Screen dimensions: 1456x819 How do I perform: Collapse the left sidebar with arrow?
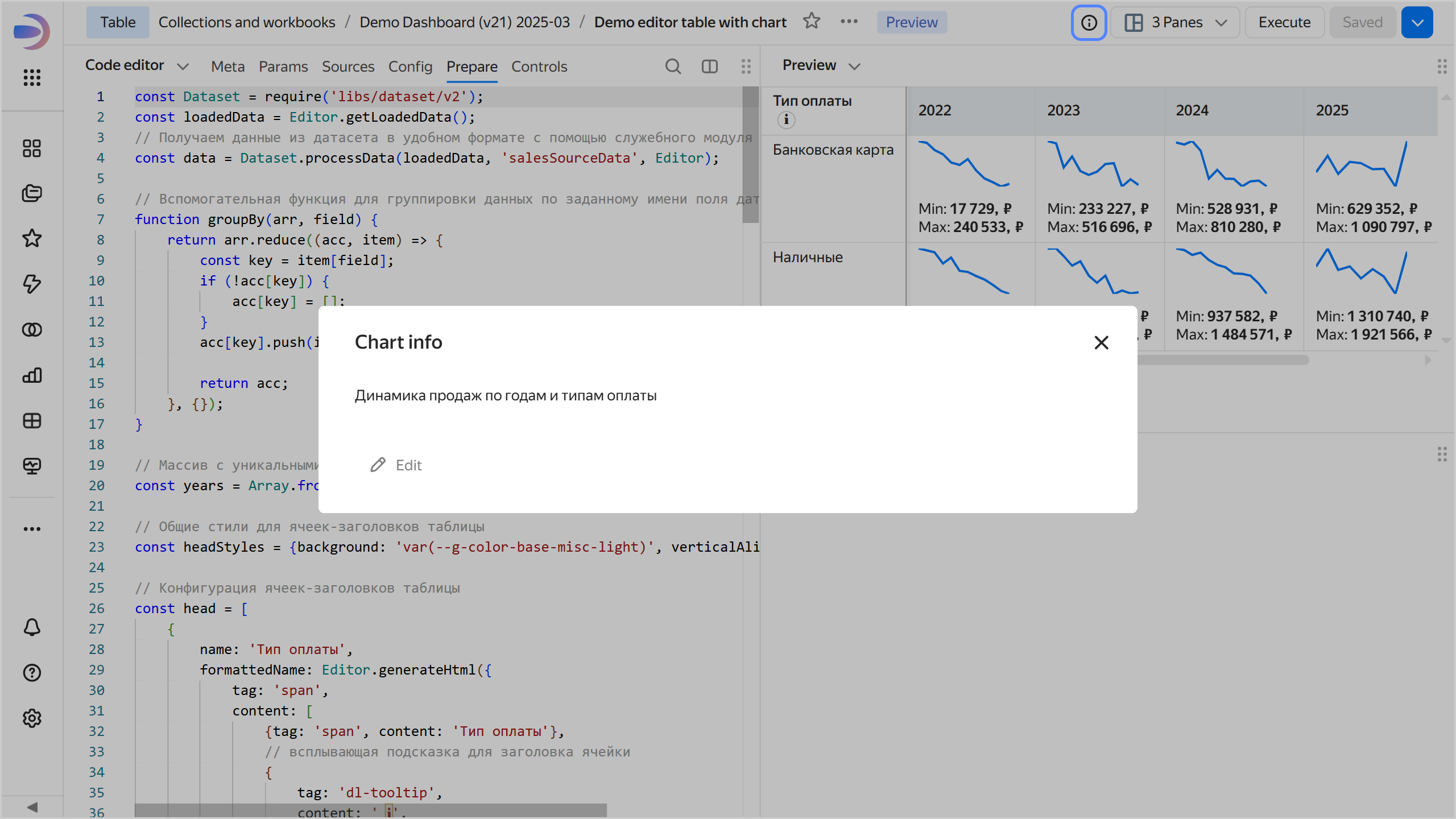pos(32,807)
